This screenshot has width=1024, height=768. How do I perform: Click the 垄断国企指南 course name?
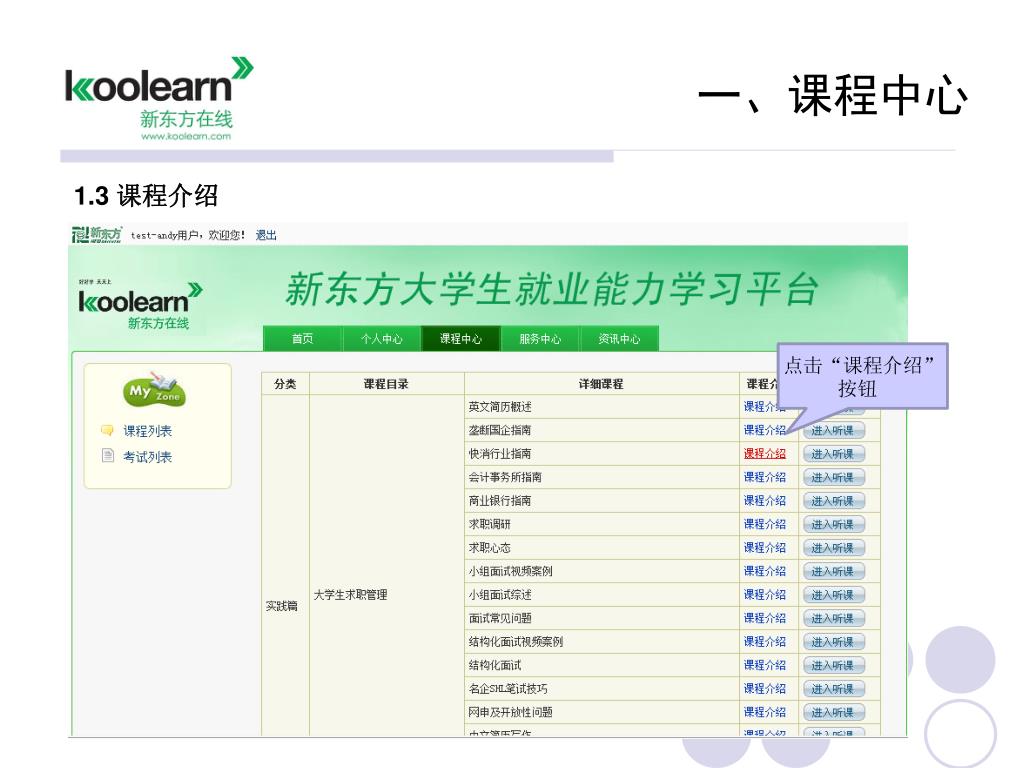pyautogui.click(x=500, y=430)
